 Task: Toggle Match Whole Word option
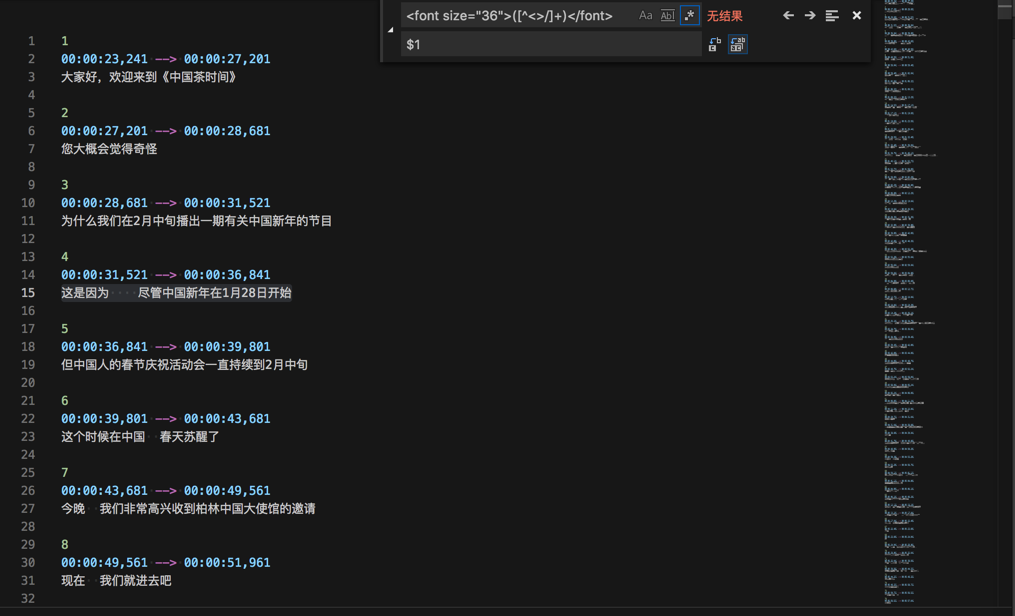click(667, 16)
